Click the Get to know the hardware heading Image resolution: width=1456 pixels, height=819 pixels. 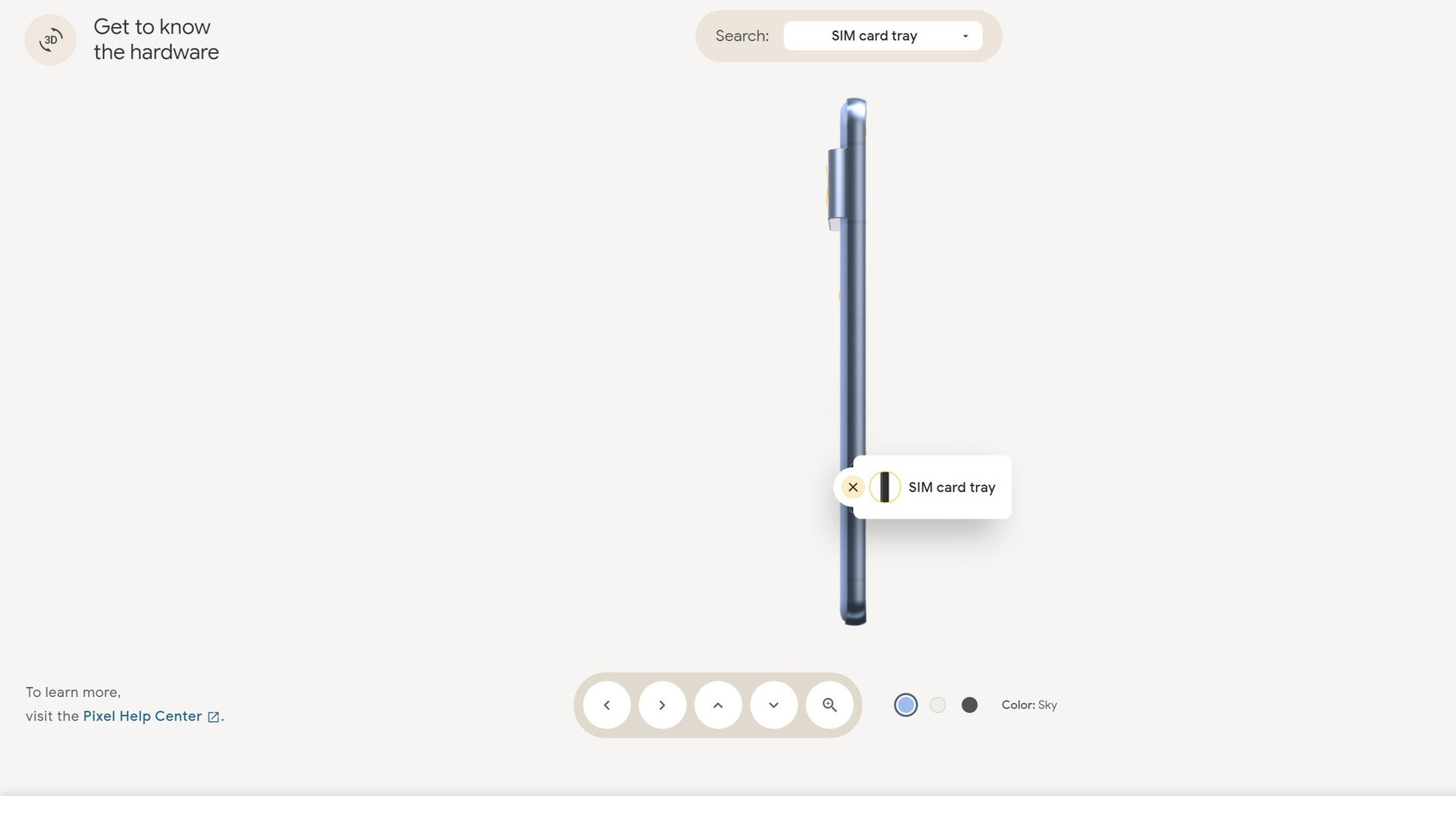tap(156, 39)
